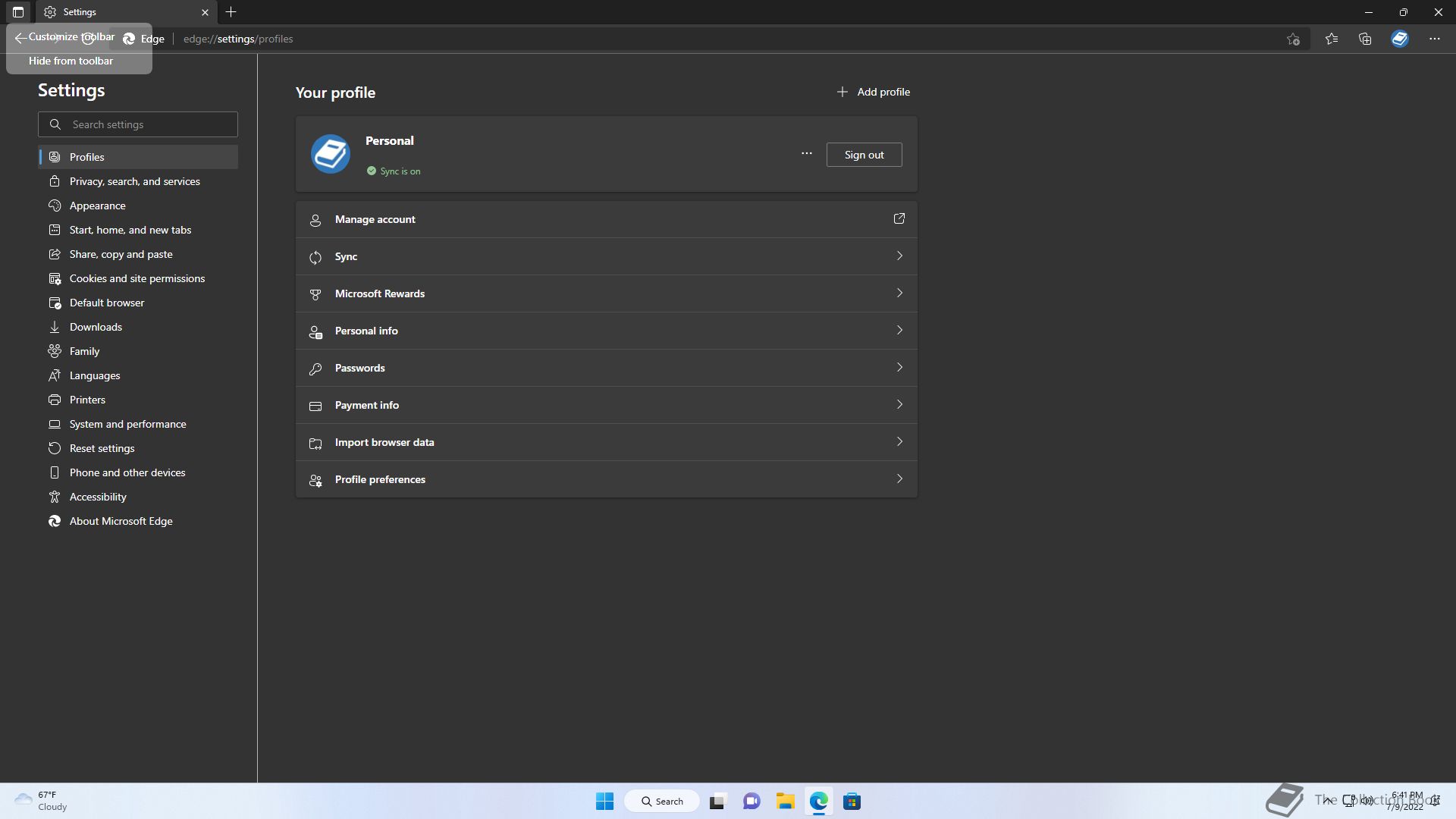The image size is (1456, 819).
Task: Open Microsoft Store from taskbar
Action: coord(852,802)
